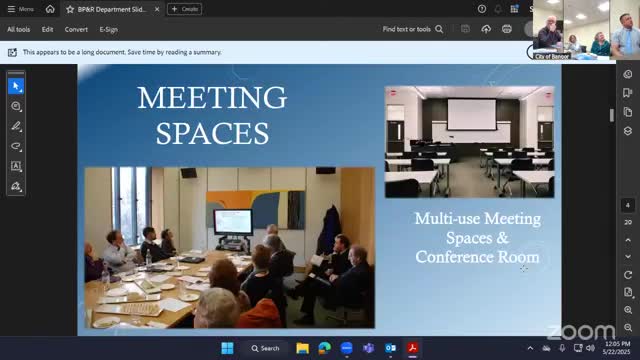Image resolution: width=640 pixels, height=360 pixels.
Task: Click Find text or tools search
Action: (413, 29)
